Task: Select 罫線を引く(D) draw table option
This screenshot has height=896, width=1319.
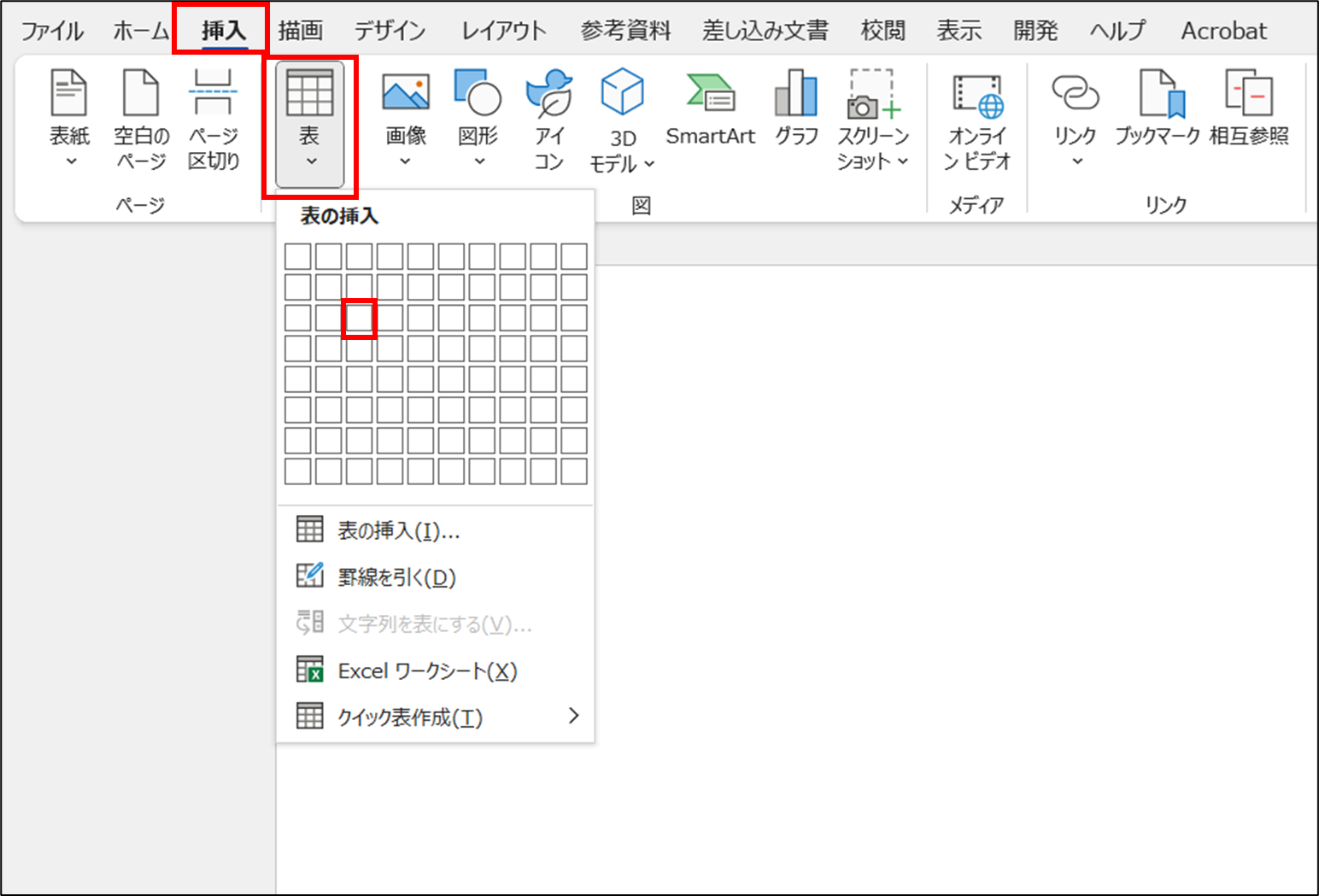Action: coord(396,577)
